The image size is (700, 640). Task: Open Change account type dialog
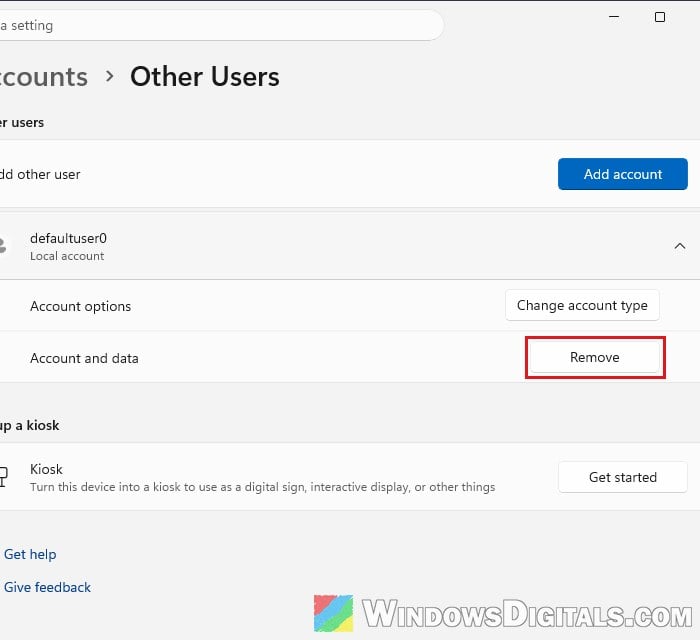coord(582,306)
